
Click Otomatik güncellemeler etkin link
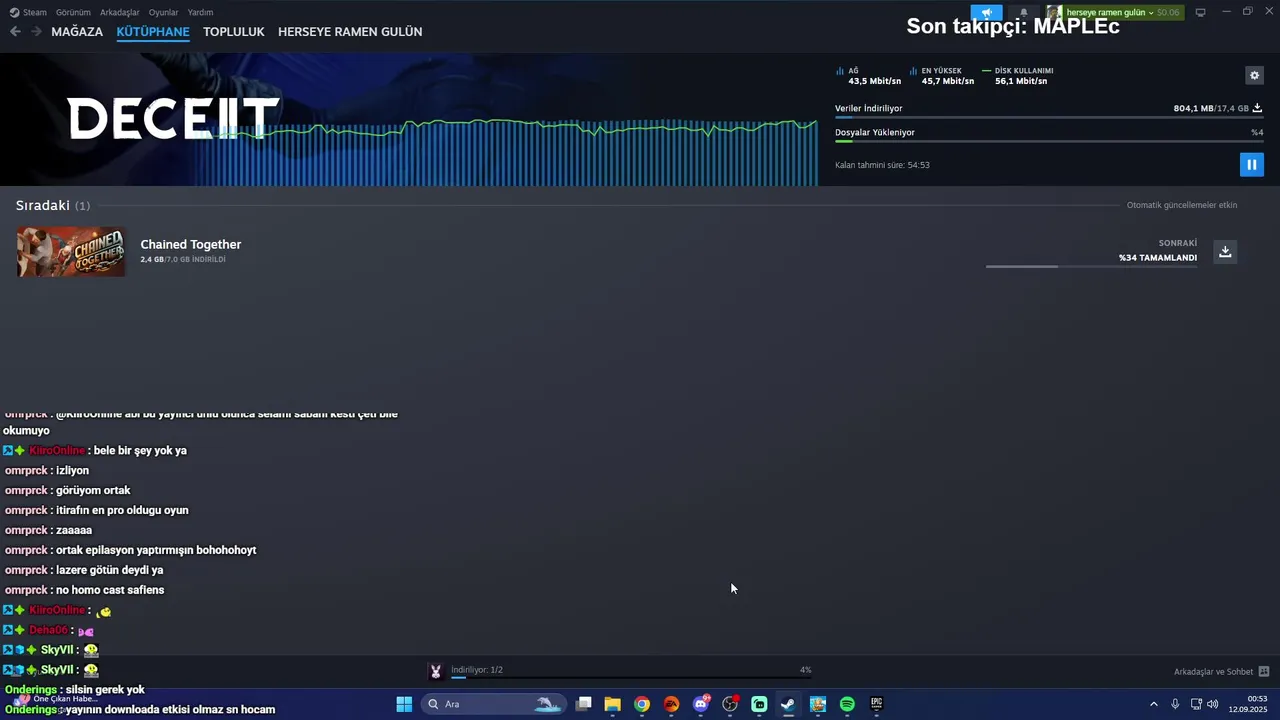click(1182, 205)
